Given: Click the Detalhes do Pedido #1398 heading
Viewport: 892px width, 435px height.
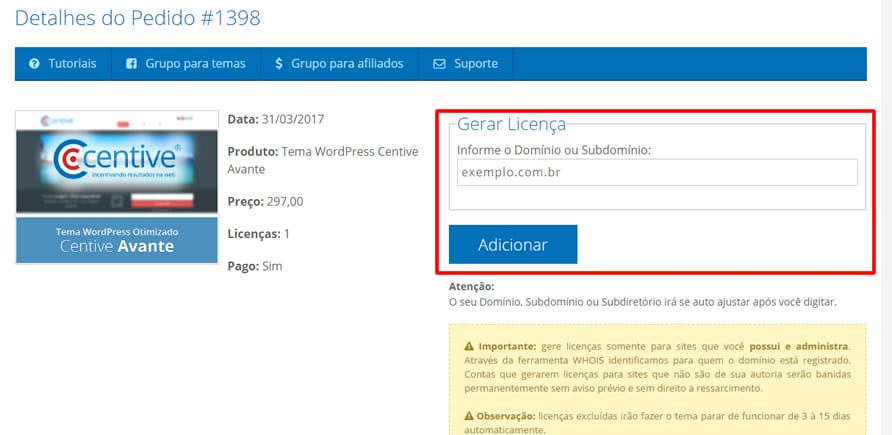Looking at the screenshot, I should coord(138,18).
